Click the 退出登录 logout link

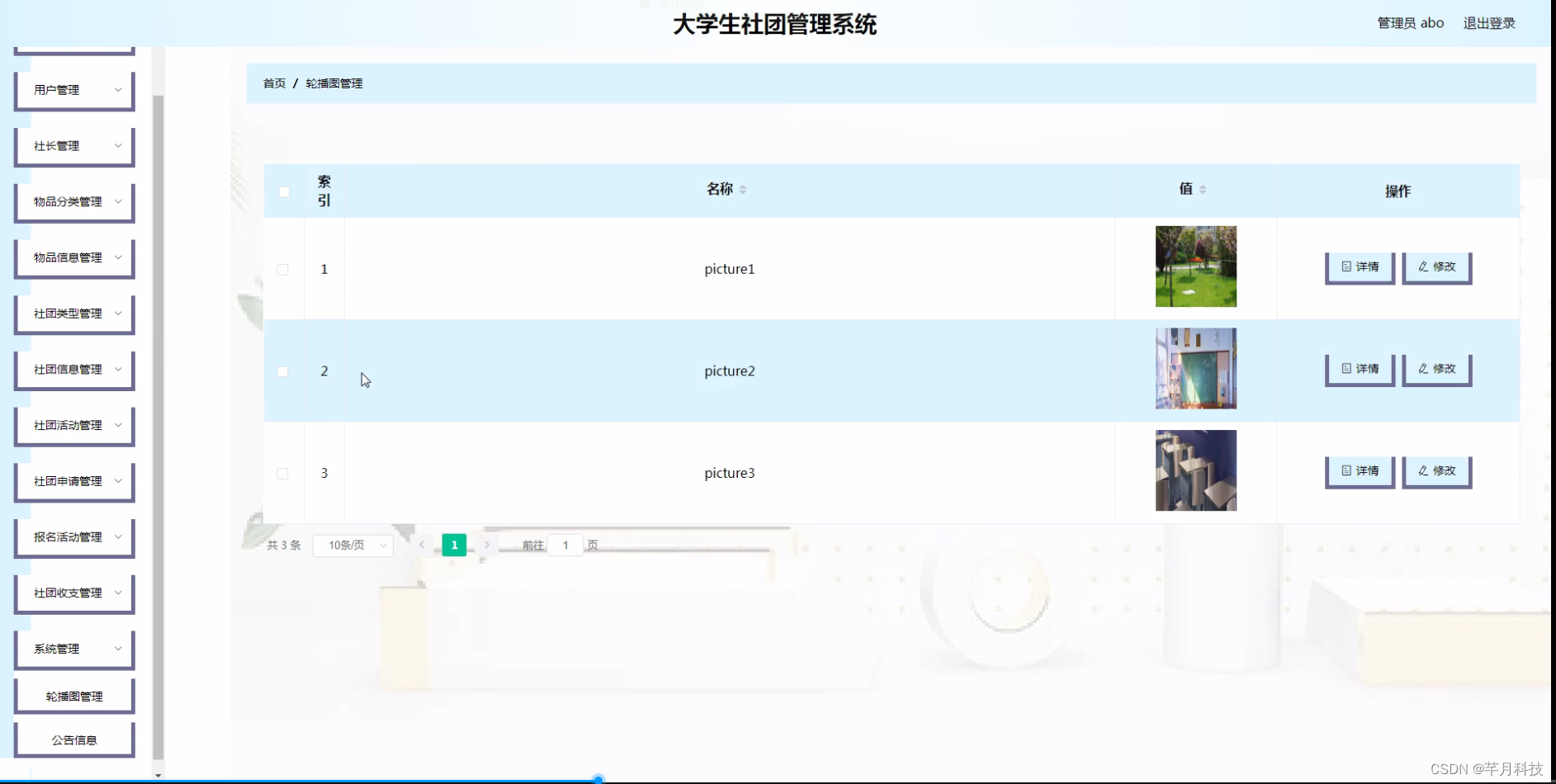click(x=1488, y=23)
